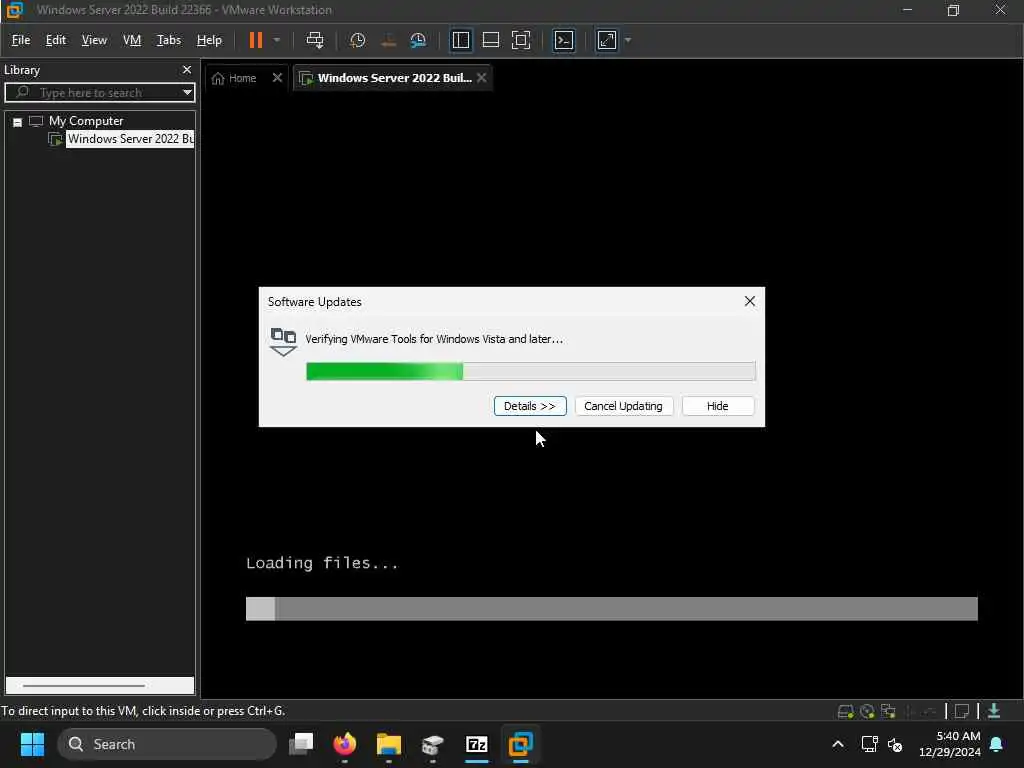The height and width of the screenshot is (768, 1024).
Task: Close the Home tab
Action: click(277, 78)
